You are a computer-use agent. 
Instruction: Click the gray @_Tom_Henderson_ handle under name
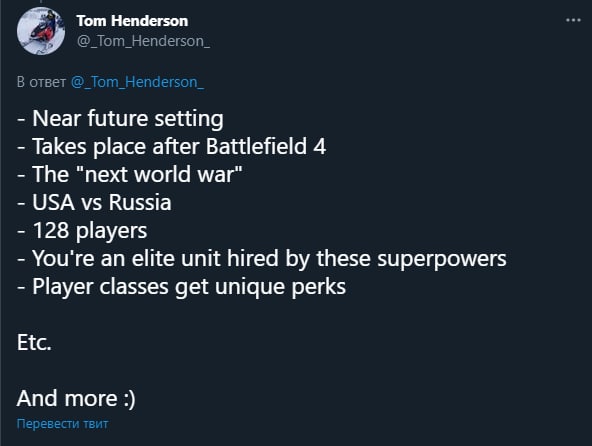pos(143,41)
